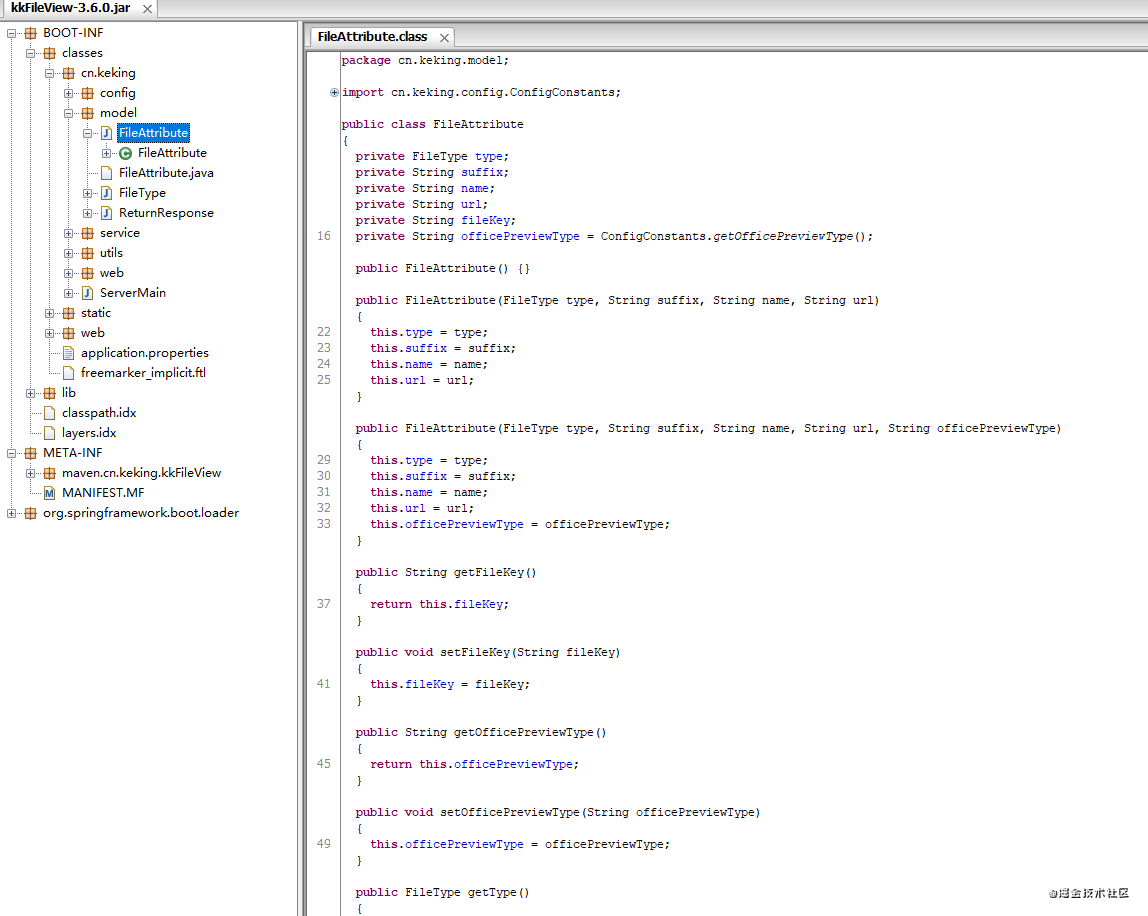Open application.properties in the tree

[144, 353]
